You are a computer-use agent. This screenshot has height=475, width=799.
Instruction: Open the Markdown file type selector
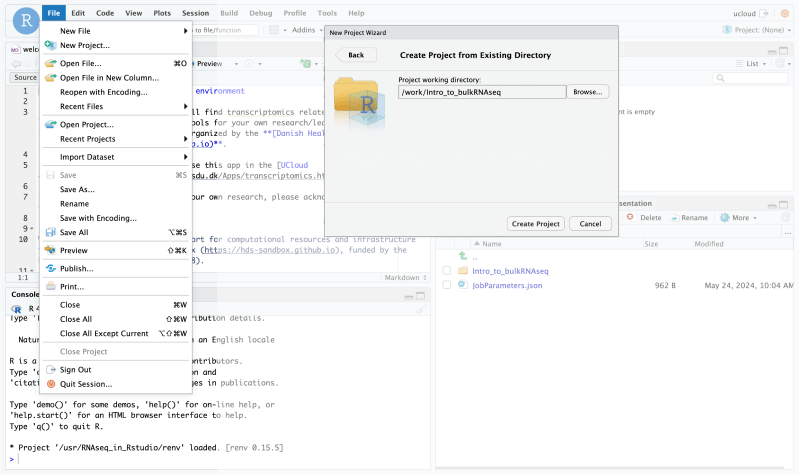tap(406, 278)
